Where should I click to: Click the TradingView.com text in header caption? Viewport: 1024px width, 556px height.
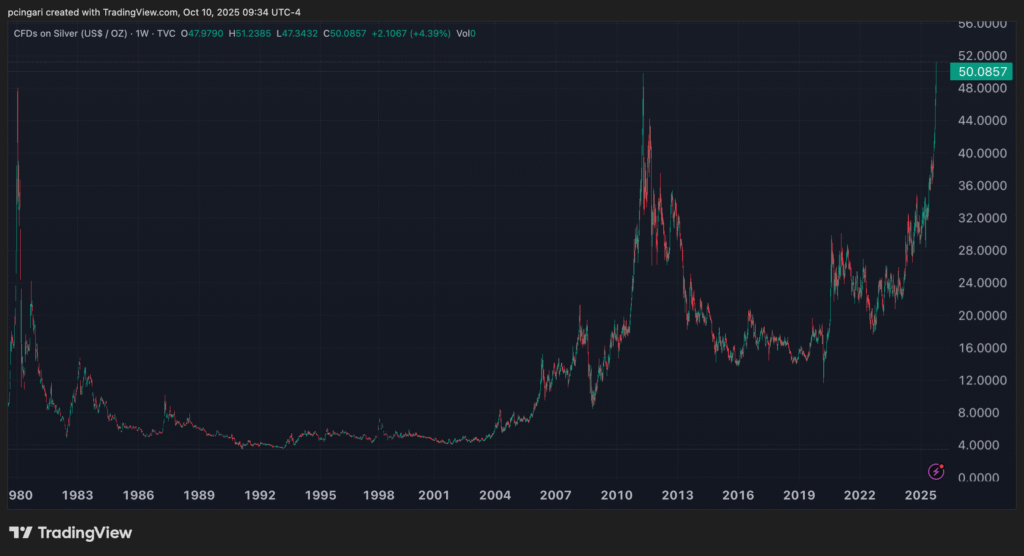pos(148,11)
